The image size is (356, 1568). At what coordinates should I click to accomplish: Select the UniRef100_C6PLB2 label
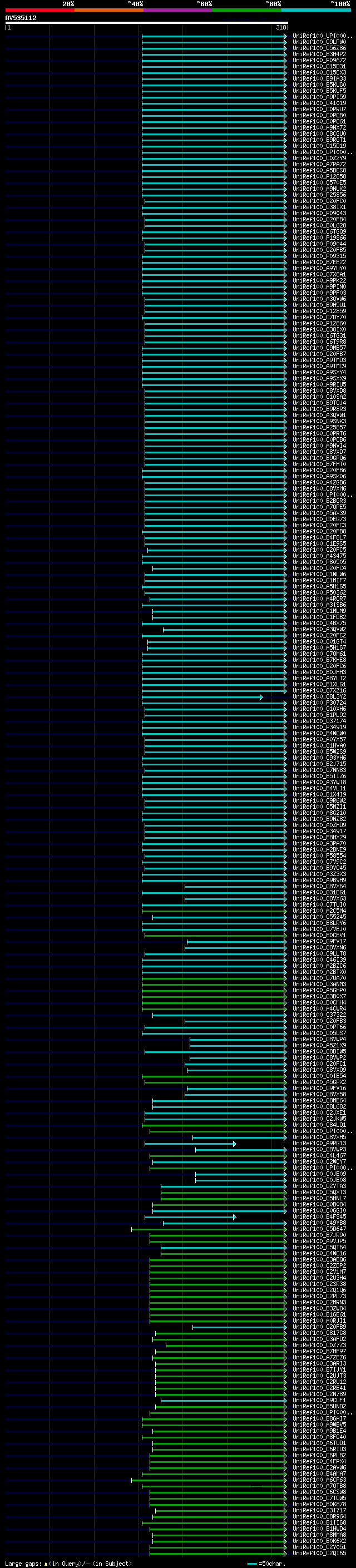pos(319,1455)
